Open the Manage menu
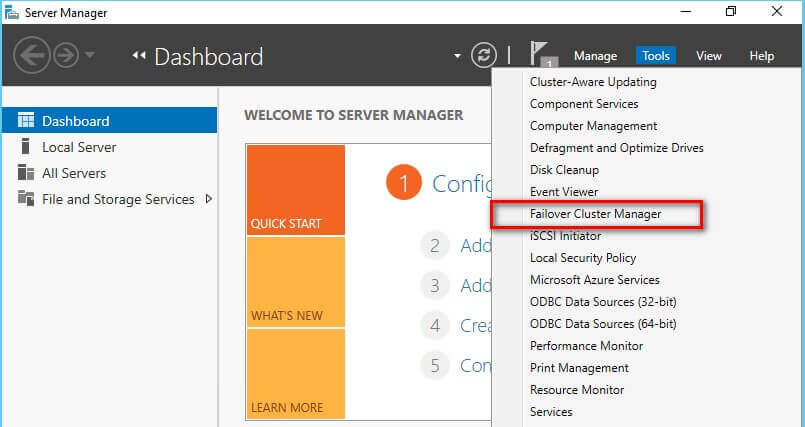Image resolution: width=805 pixels, height=427 pixels. (595, 56)
